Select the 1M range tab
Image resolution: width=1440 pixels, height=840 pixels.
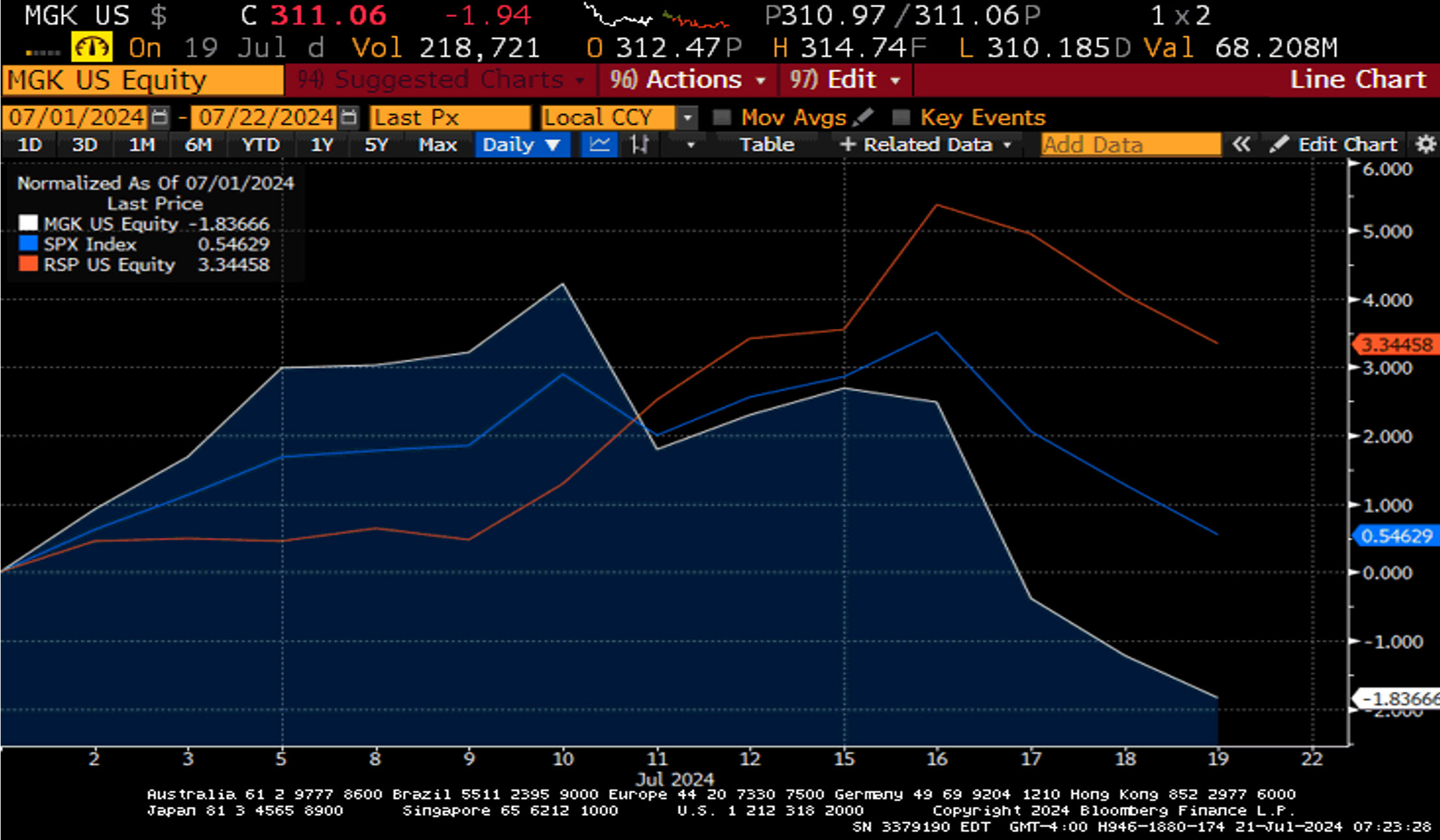tap(141, 144)
